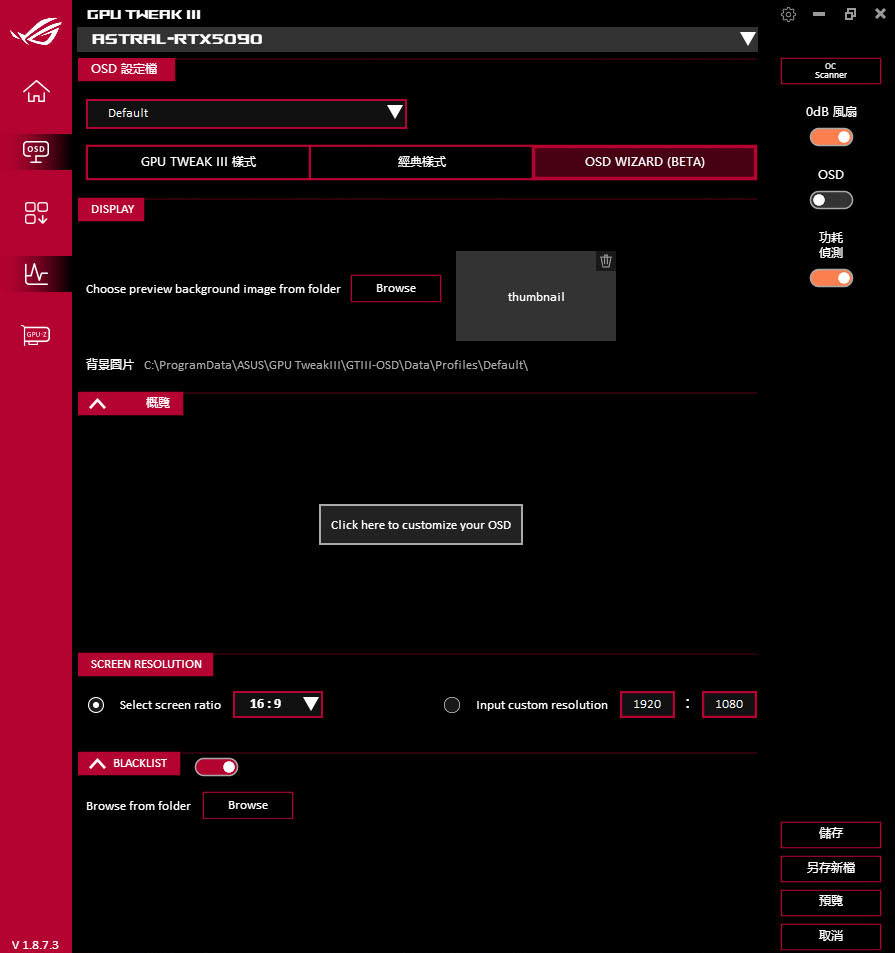
Task: Delete thumbnail using the trash icon
Action: [x=606, y=261]
